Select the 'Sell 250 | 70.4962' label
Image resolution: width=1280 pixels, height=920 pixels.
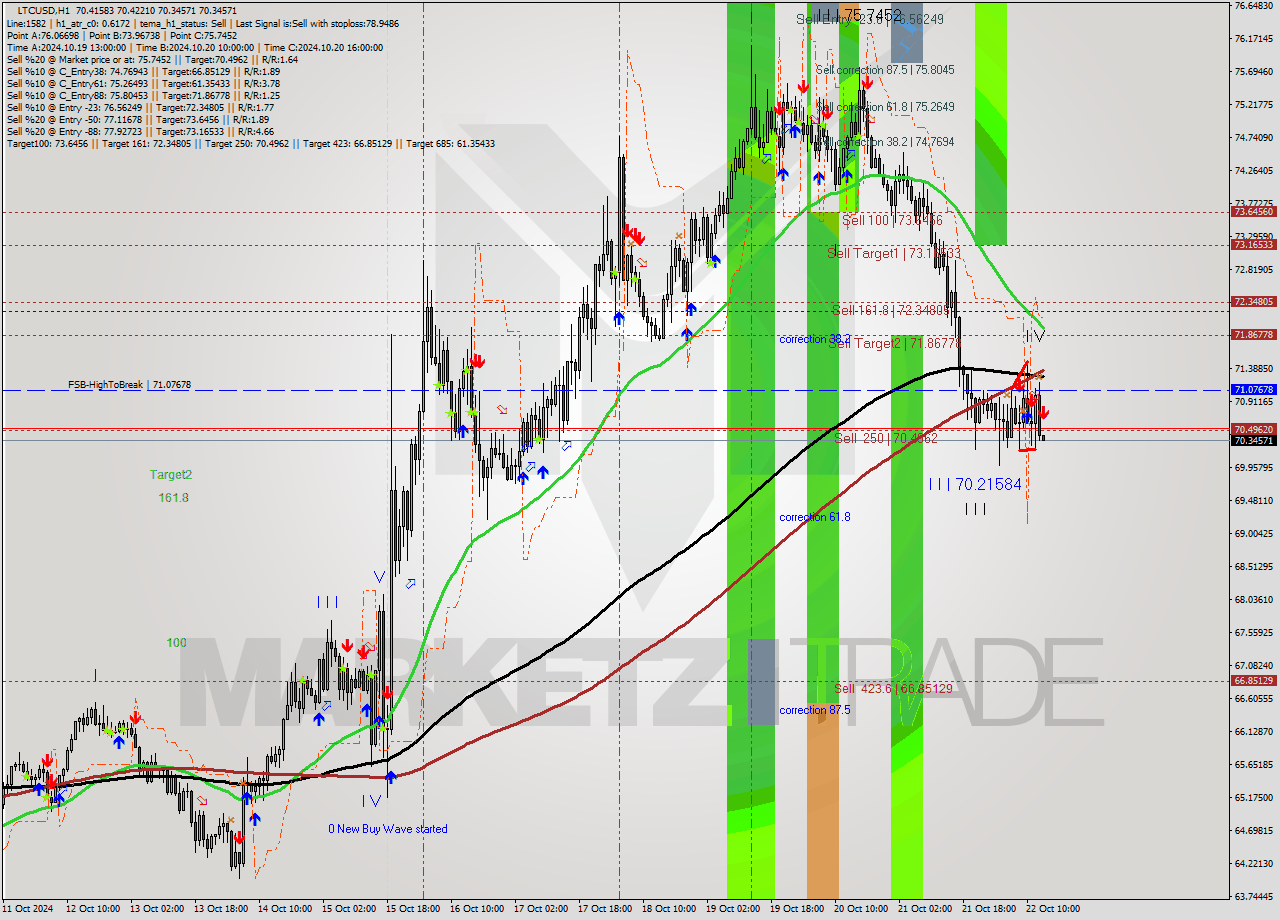click(x=886, y=438)
